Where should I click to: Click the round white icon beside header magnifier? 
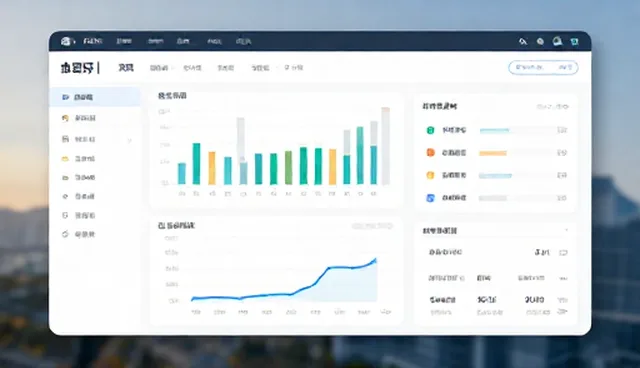pos(540,41)
